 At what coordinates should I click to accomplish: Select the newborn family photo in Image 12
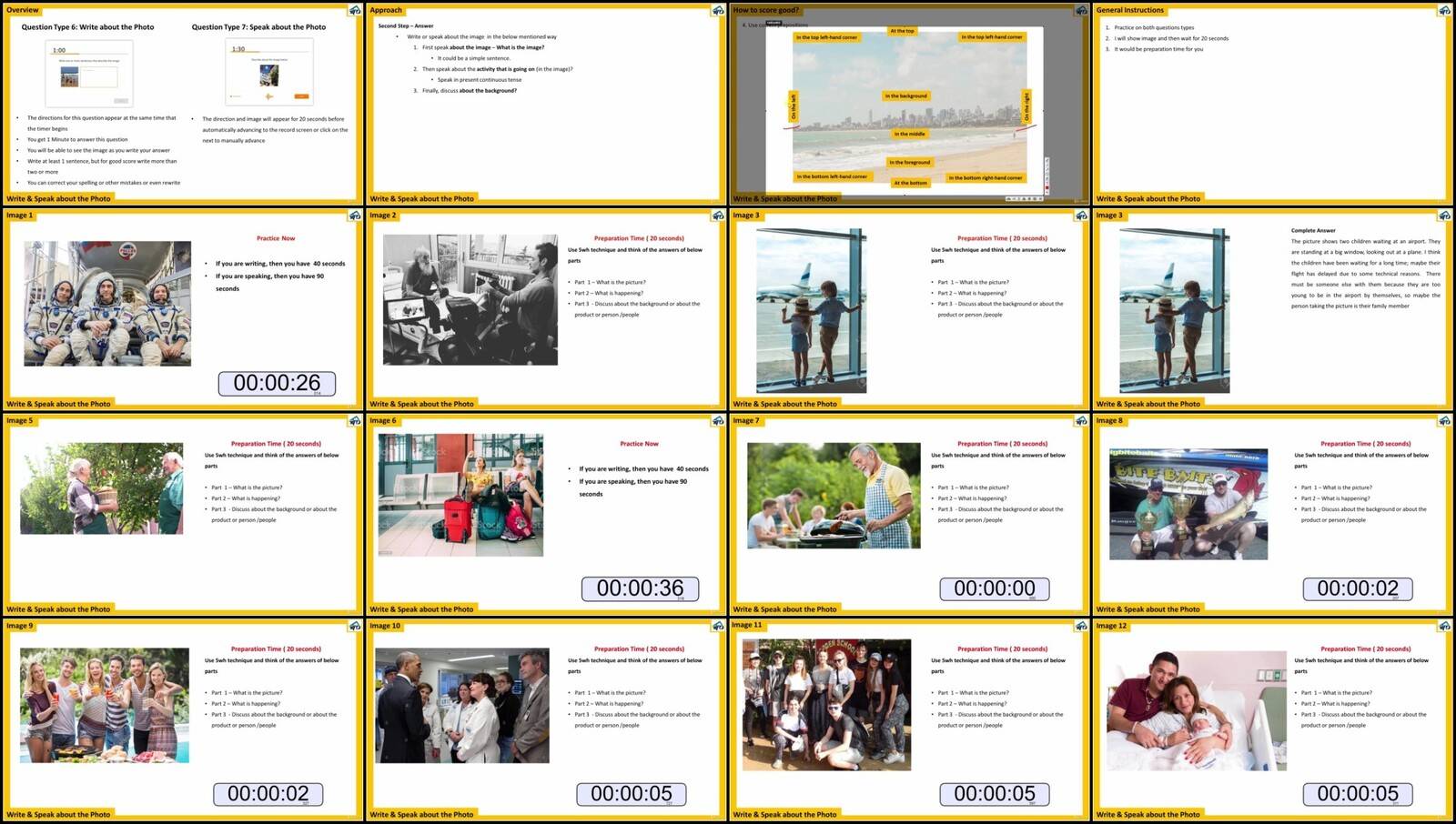point(1197,710)
